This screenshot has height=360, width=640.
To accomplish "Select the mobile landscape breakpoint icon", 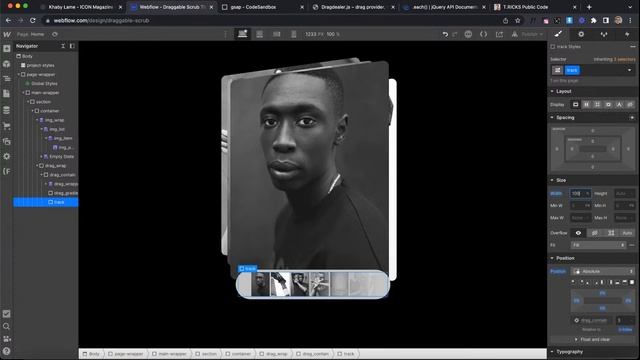I will [x=277, y=34].
